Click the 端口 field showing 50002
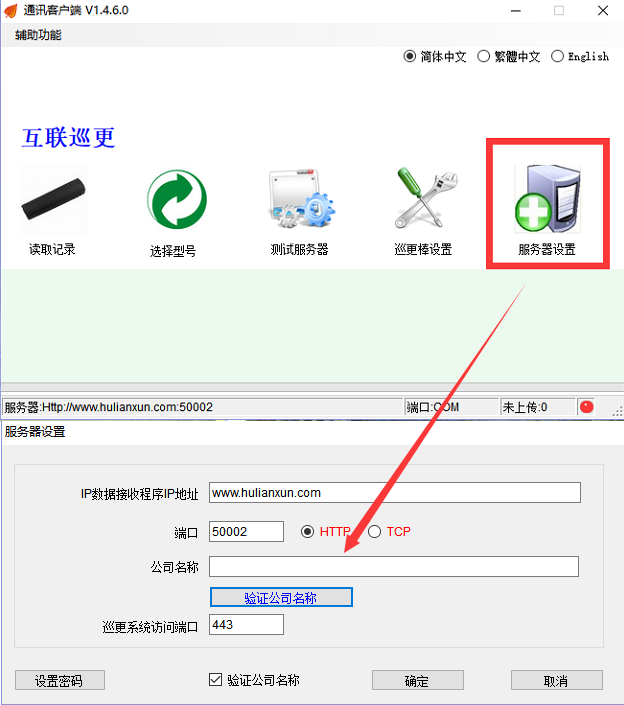Screen dimensions: 624x705 pyautogui.click(x=246, y=532)
